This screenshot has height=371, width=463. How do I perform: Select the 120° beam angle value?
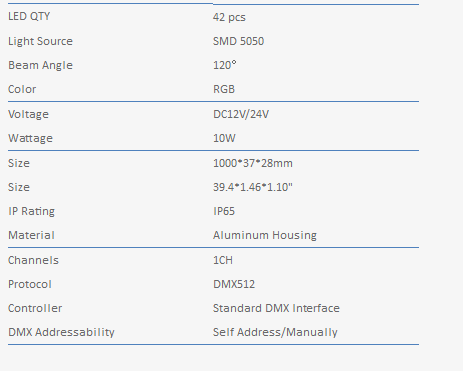(225, 65)
